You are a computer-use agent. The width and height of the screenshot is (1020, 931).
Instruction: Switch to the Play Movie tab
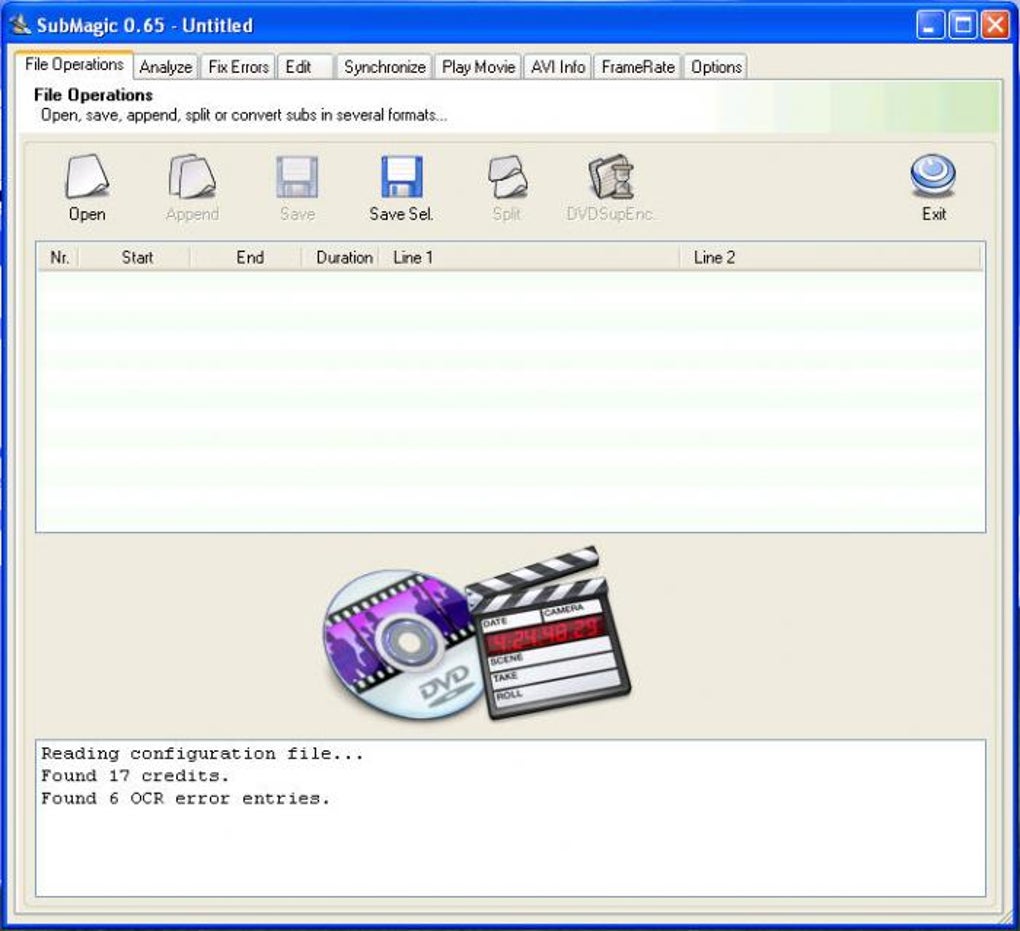pyautogui.click(x=478, y=67)
